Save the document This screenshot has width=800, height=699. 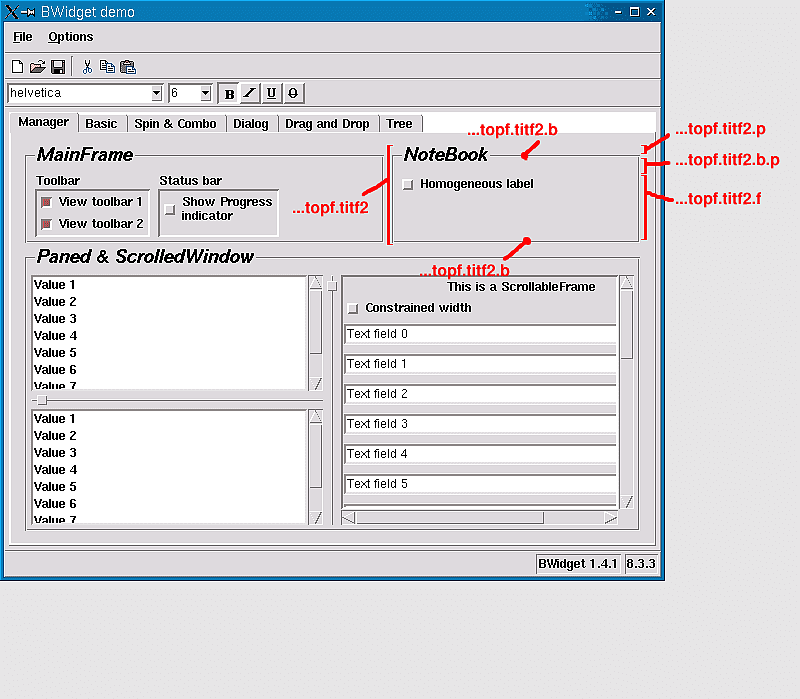tap(59, 66)
